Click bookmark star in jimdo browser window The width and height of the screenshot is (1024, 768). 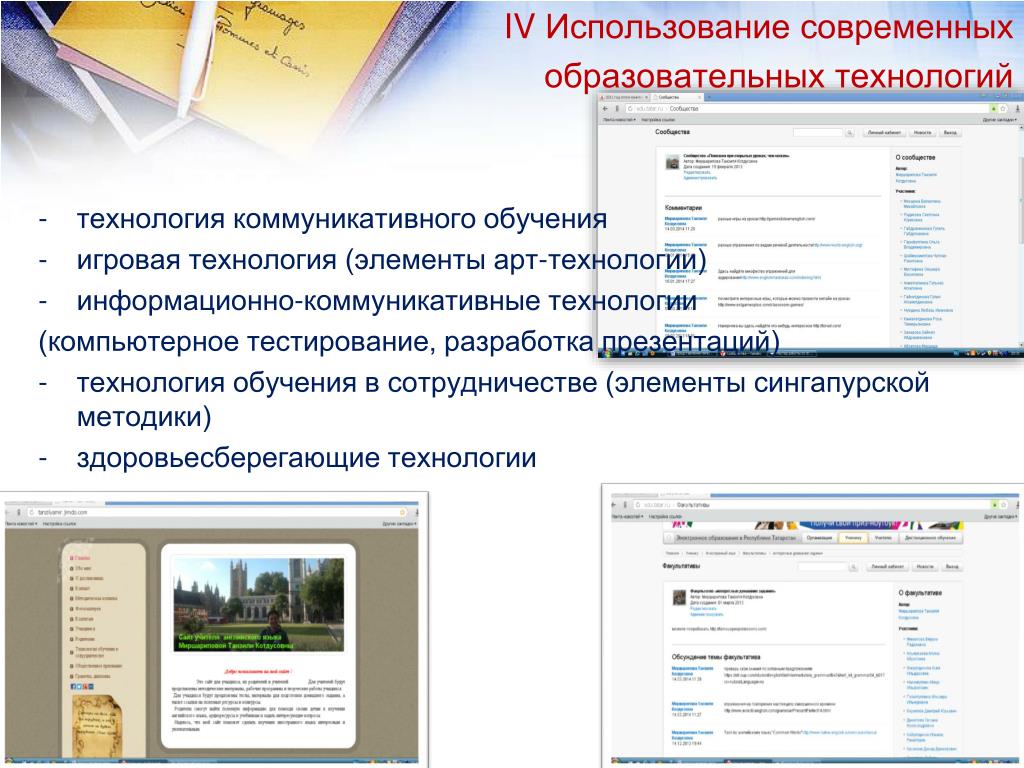coord(402,512)
